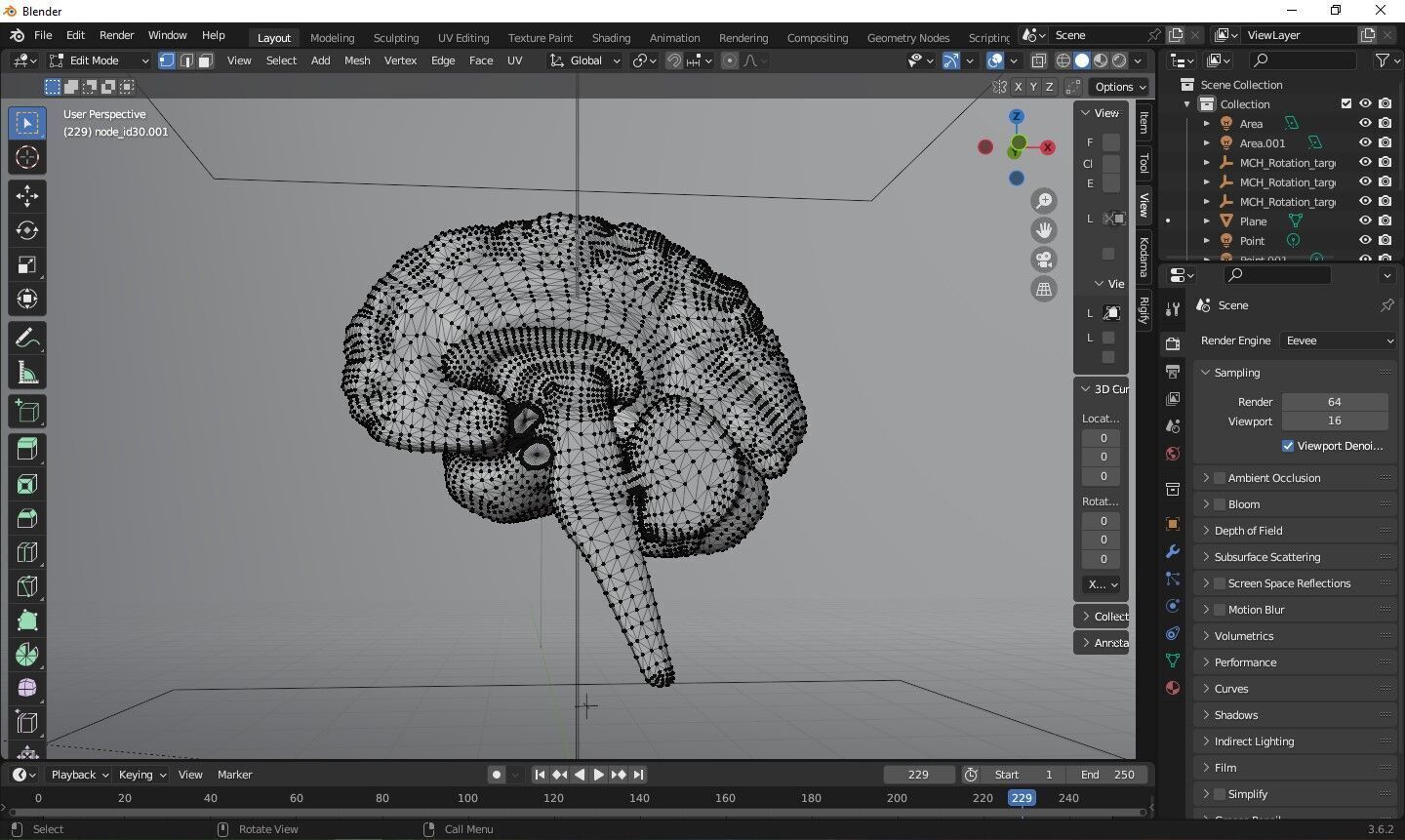Enable Bloom checkbox
This screenshot has width=1405, height=840.
click(x=1220, y=504)
